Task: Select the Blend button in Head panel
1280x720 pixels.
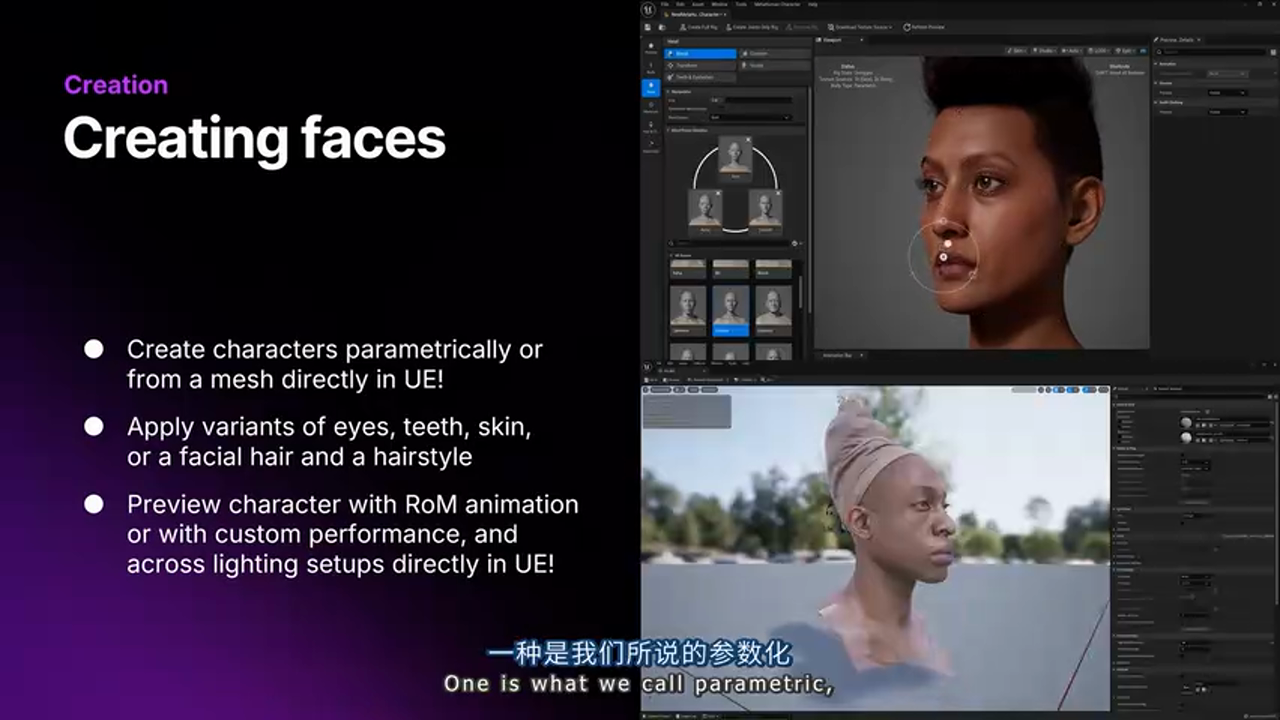Action: 702,54
